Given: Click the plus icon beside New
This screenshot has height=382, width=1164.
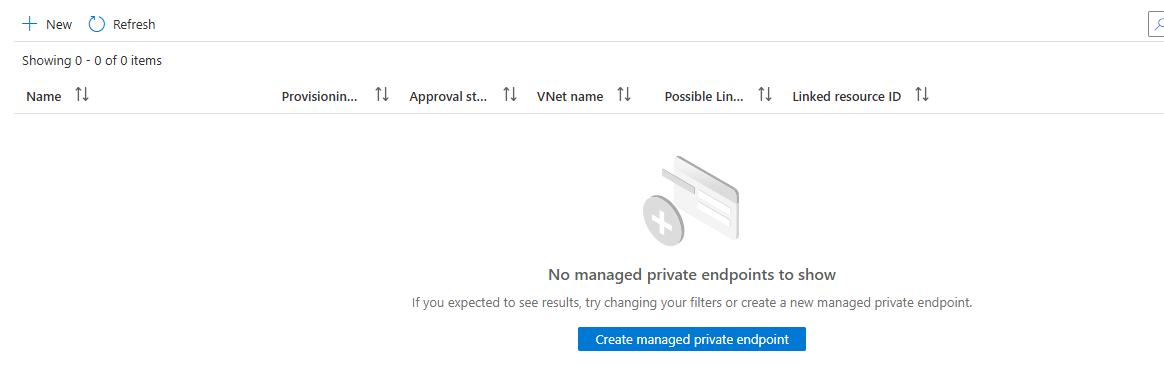Looking at the screenshot, I should pos(29,24).
